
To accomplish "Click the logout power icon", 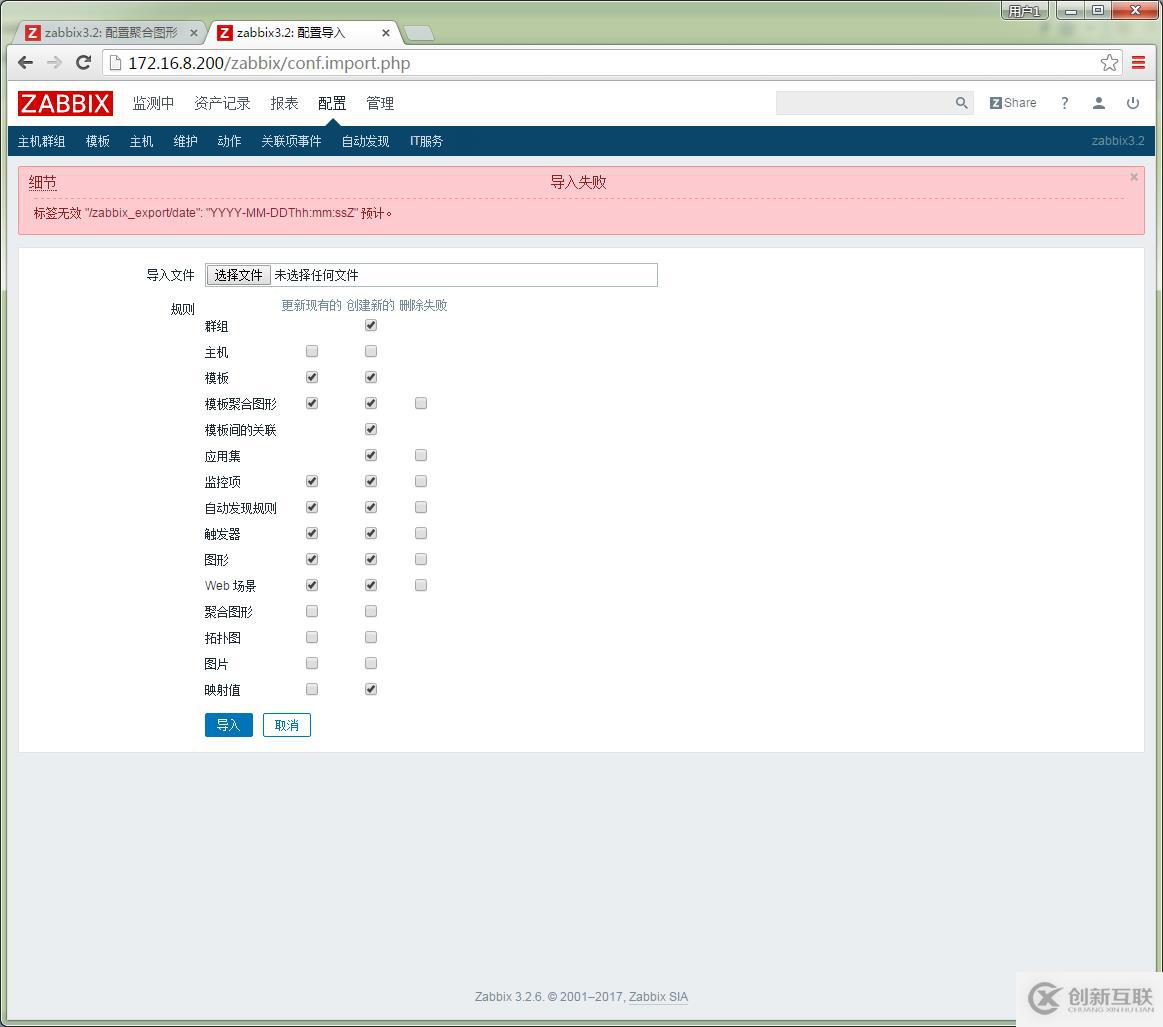I will tap(1131, 103).
